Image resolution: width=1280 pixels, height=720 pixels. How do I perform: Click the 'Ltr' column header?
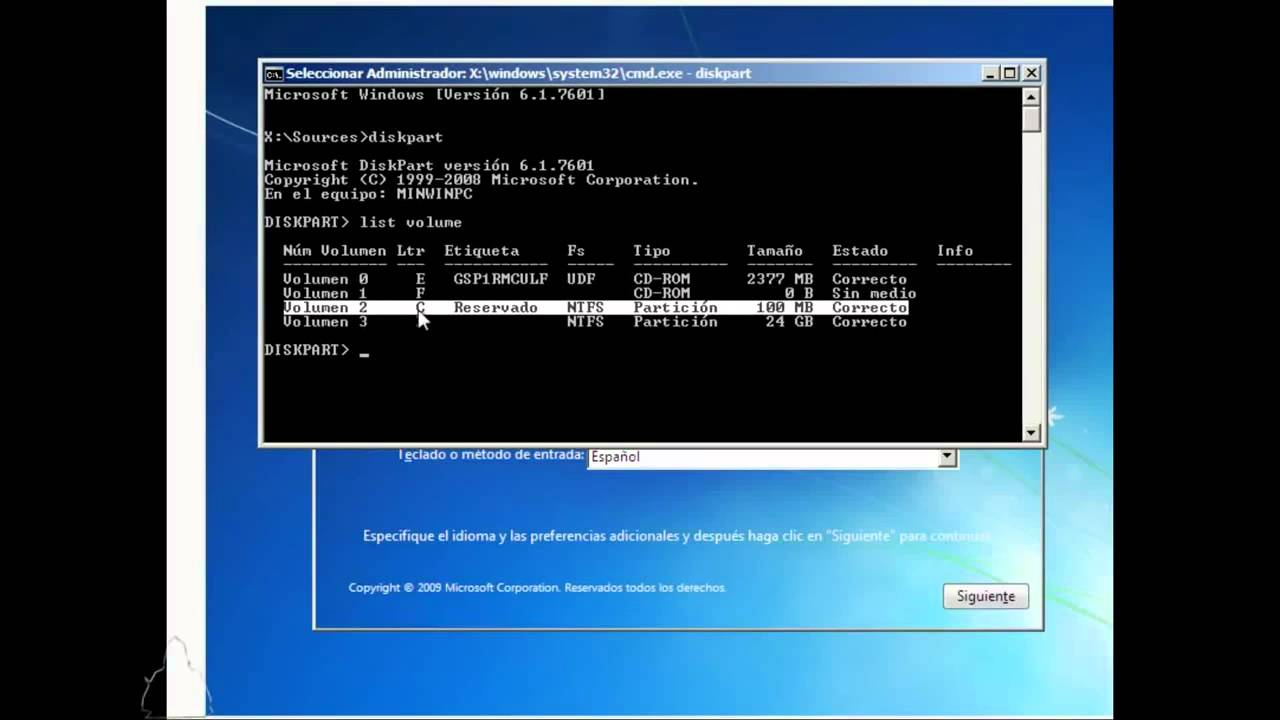pos(410,251)
